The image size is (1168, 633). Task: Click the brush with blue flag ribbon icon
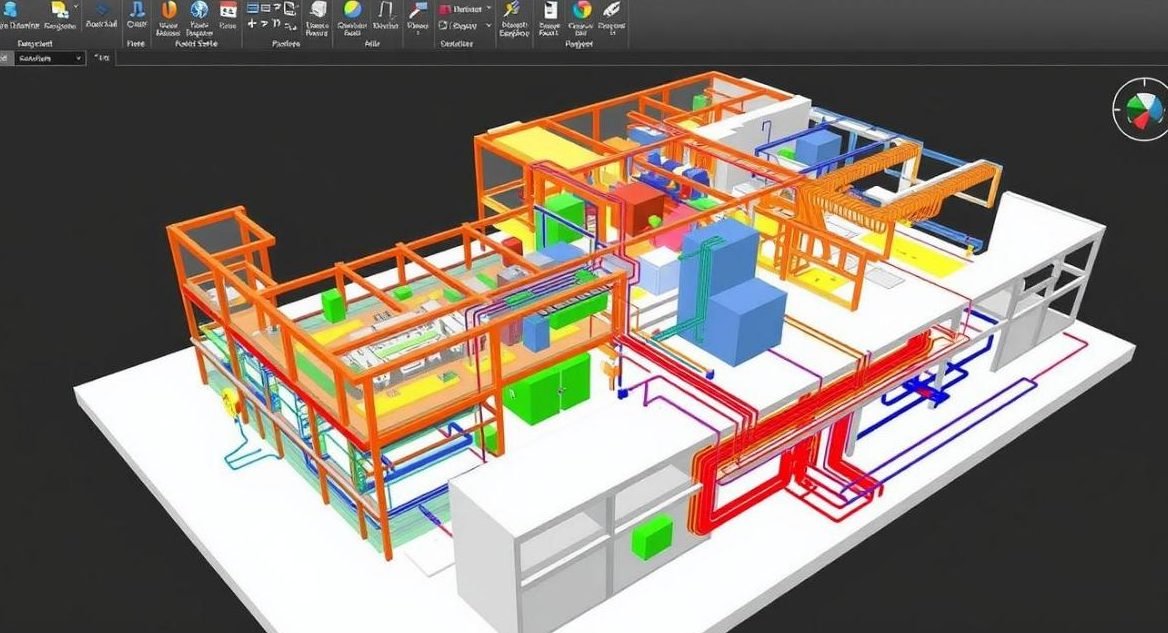pyautogui.click(x=418, y=10)
